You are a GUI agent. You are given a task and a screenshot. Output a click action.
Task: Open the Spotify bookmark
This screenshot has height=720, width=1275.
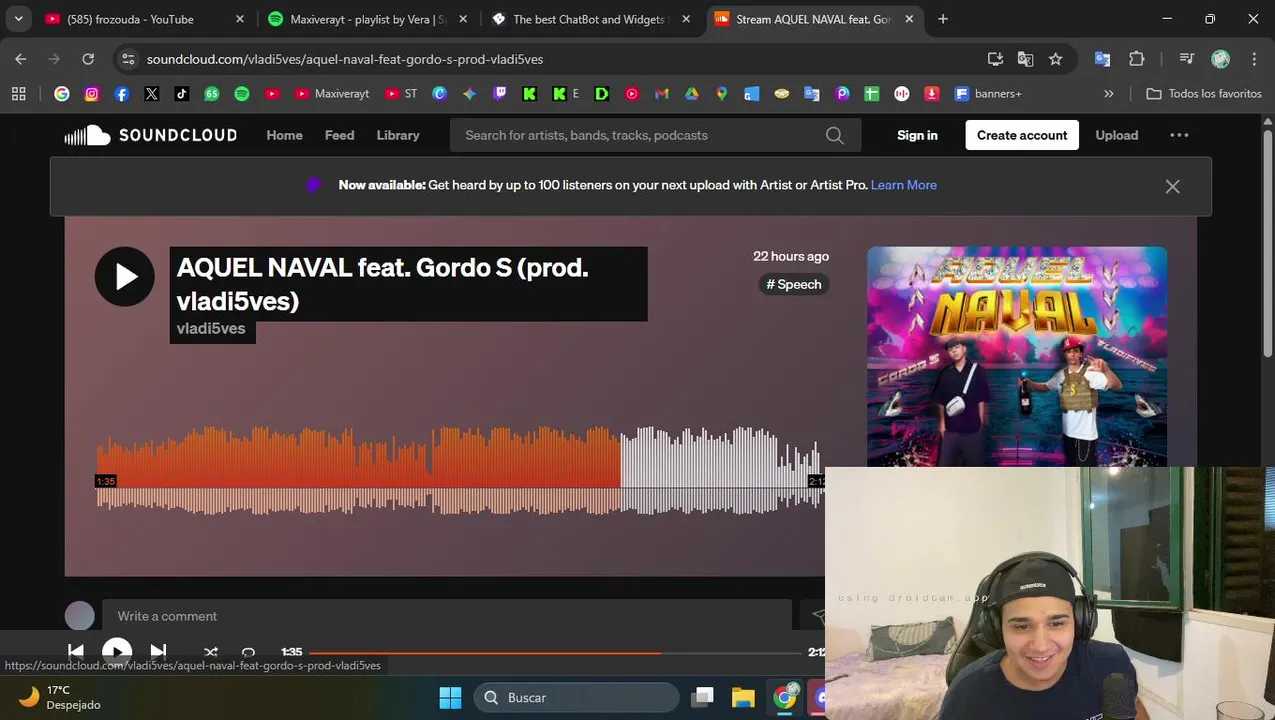click(242, 93)
